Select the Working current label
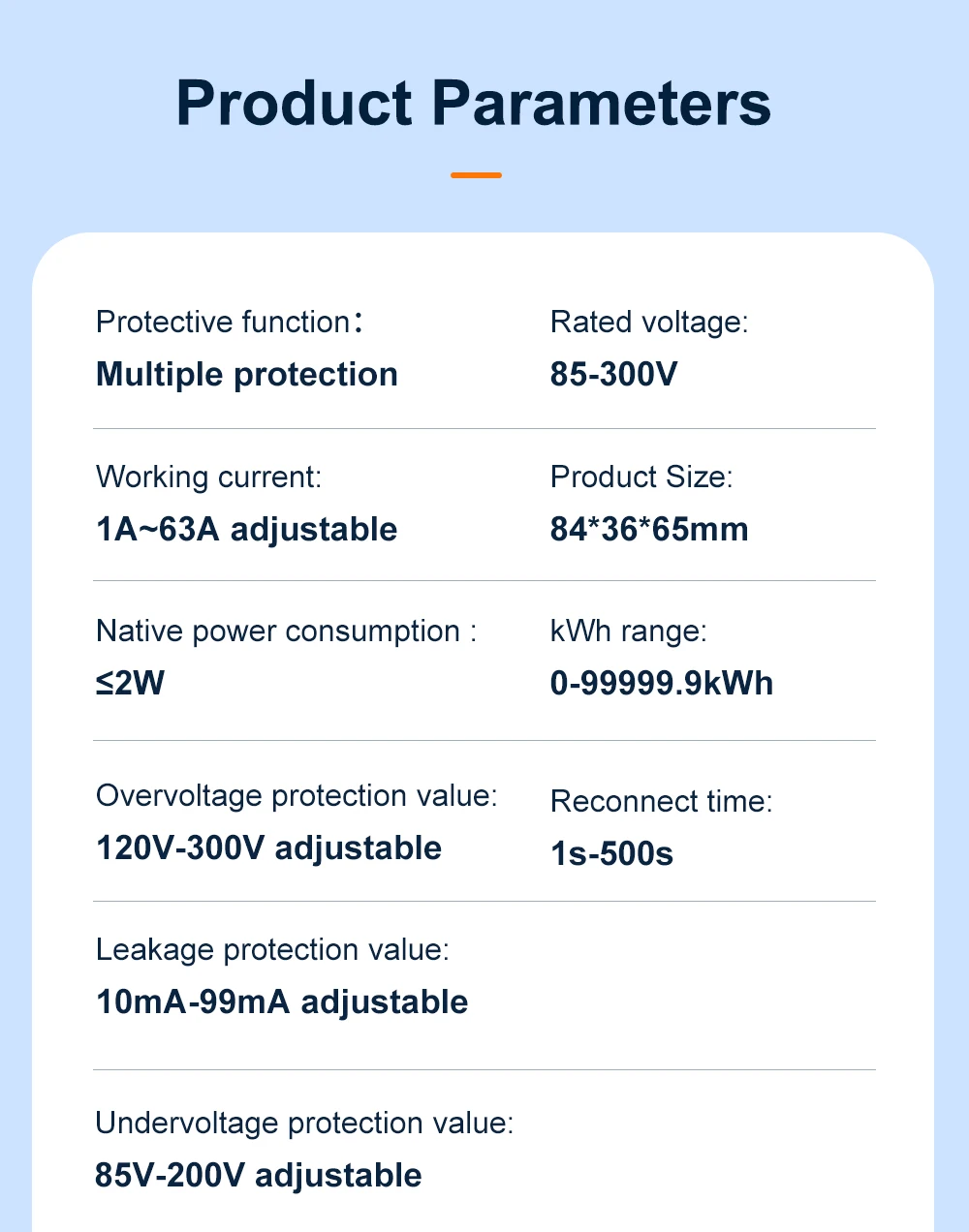The width and height of the screenshot is (969, 1232). pos(208,477)
